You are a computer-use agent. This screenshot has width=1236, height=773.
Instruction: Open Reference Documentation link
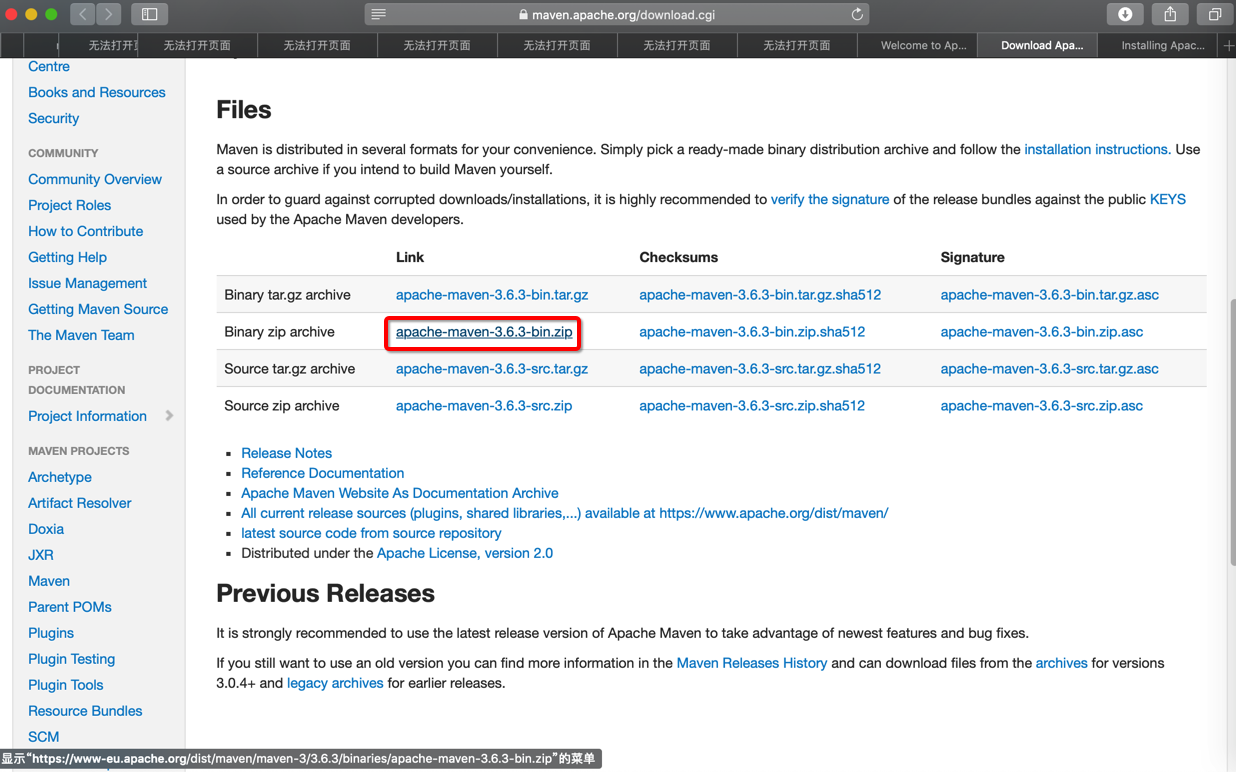(322, 473)
